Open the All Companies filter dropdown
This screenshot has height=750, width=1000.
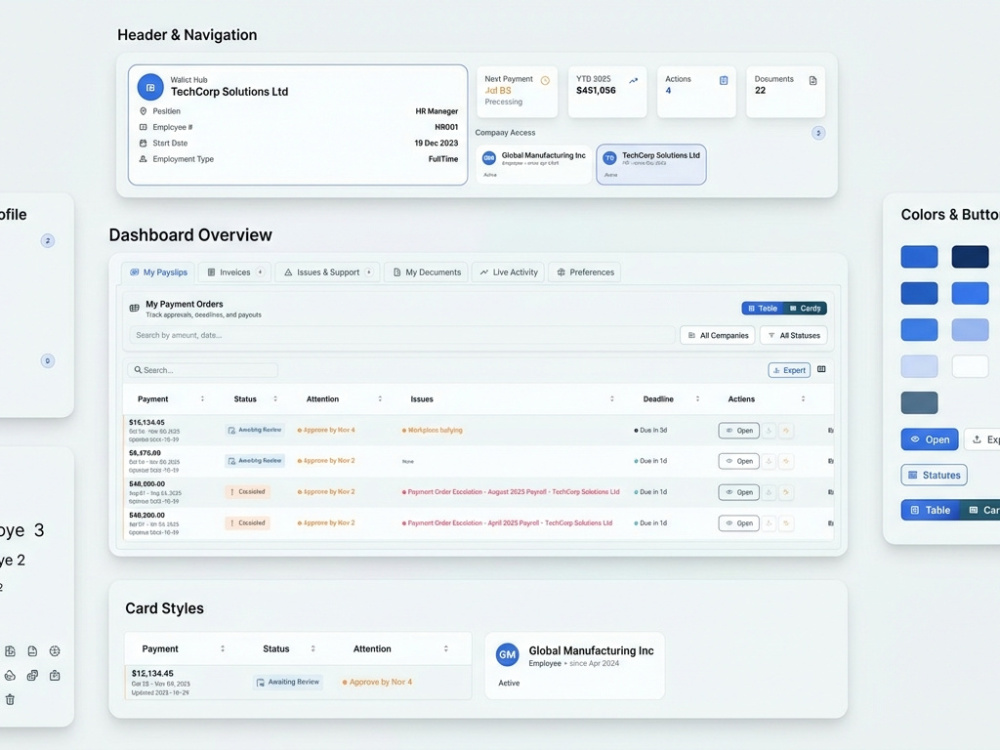click(717, 335)
